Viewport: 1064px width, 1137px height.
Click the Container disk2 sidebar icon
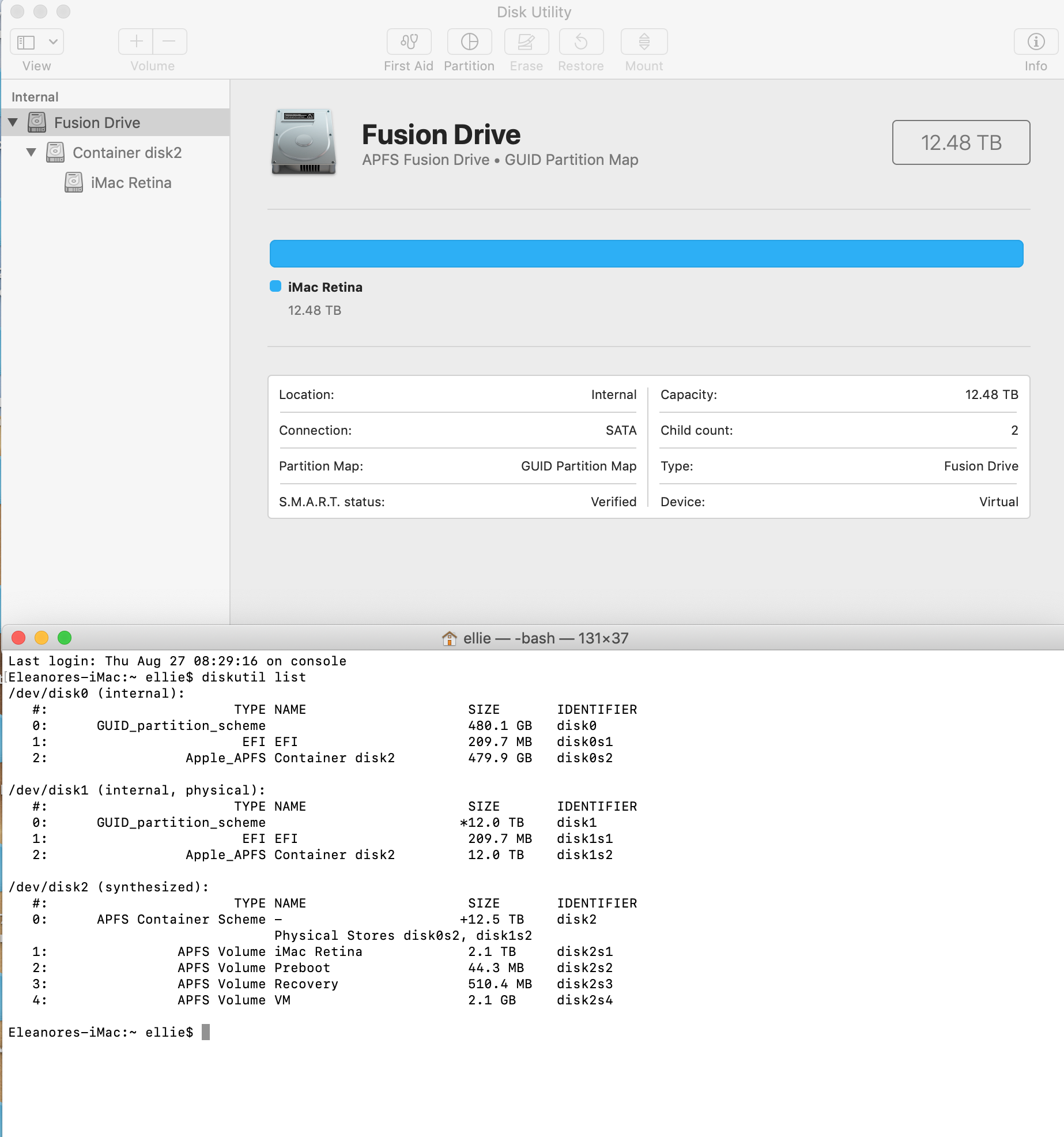click(55, 152)
